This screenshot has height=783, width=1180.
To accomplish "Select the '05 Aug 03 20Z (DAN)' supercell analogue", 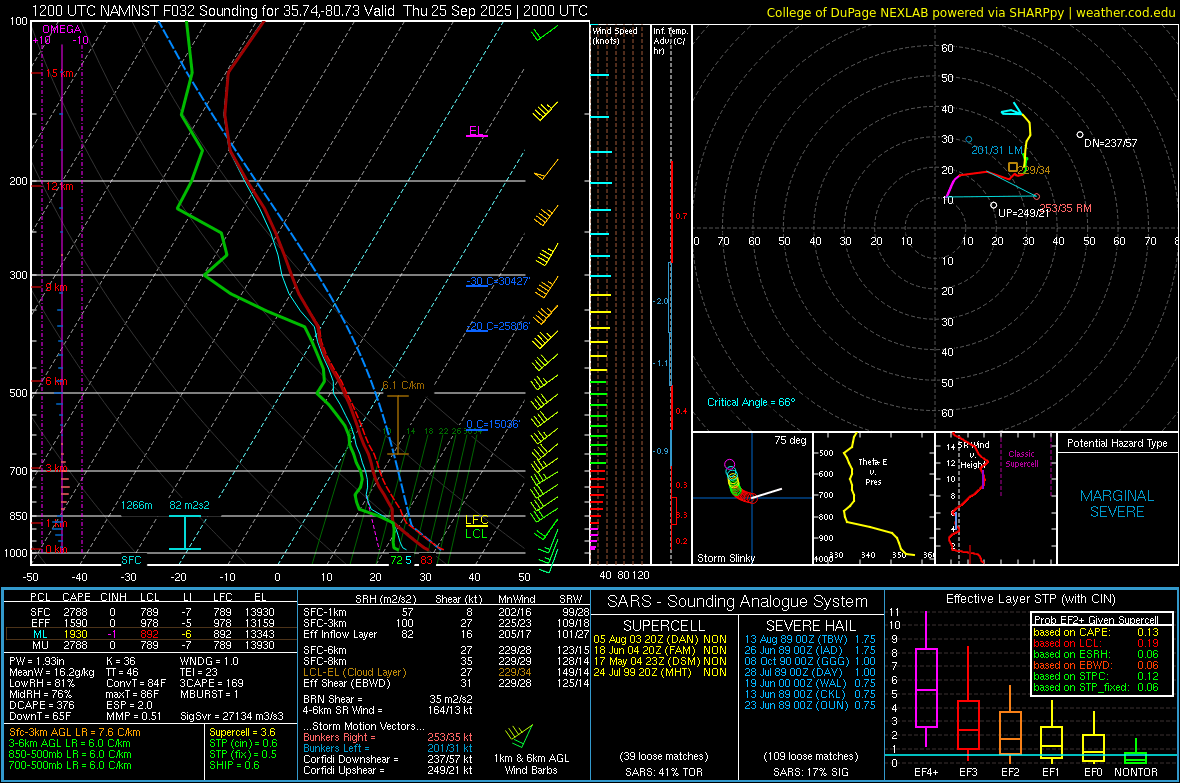I will [x=660, y=639].
